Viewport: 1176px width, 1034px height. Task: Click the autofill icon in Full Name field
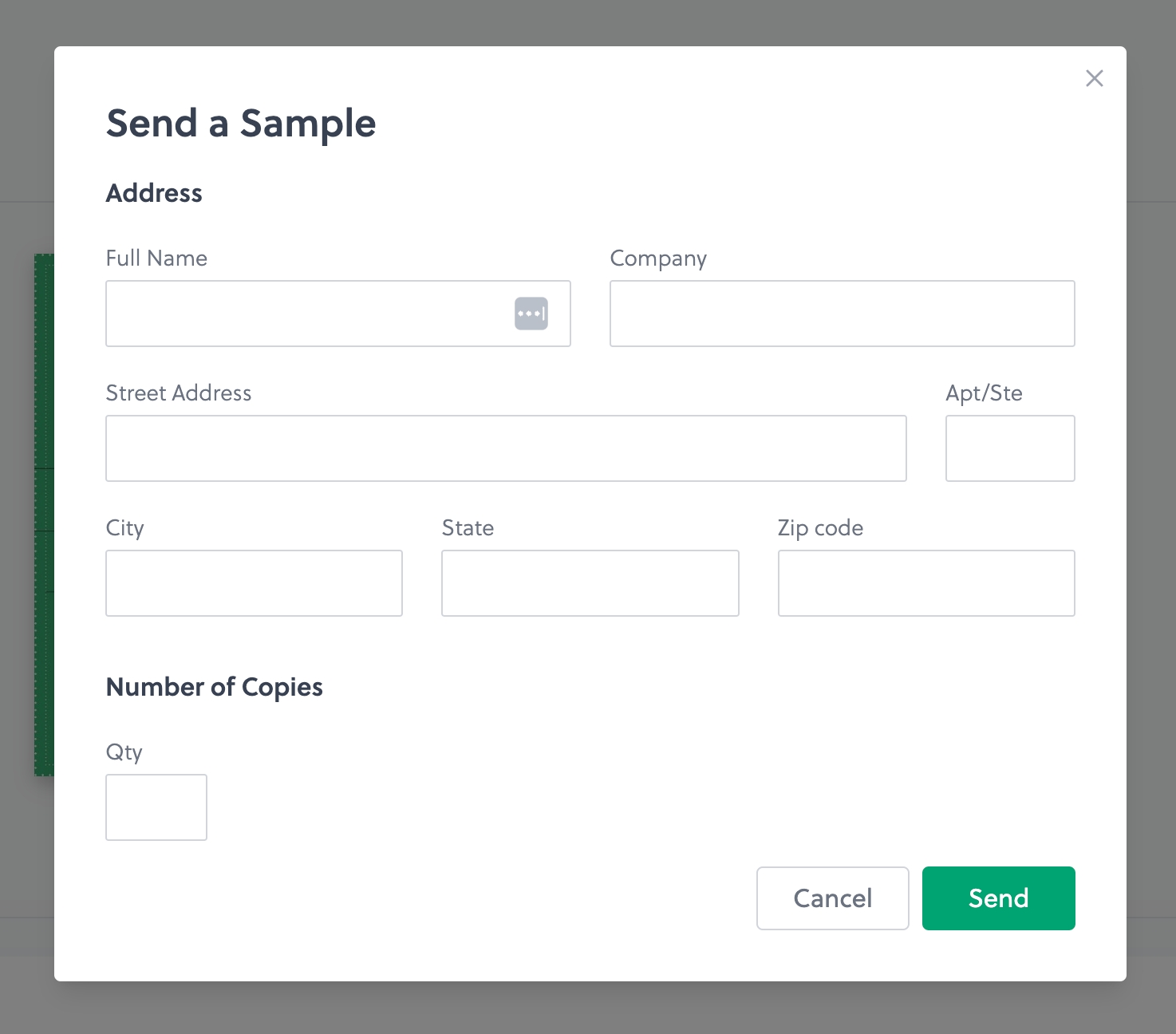point(531,314)
